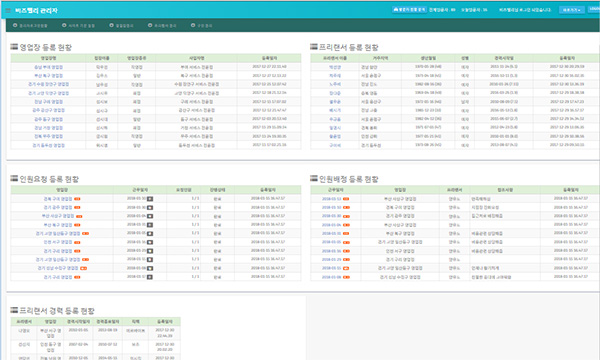
Task: Open calendar icon in 경기 광주 영업장 request row
Action: tap(150, 208)
